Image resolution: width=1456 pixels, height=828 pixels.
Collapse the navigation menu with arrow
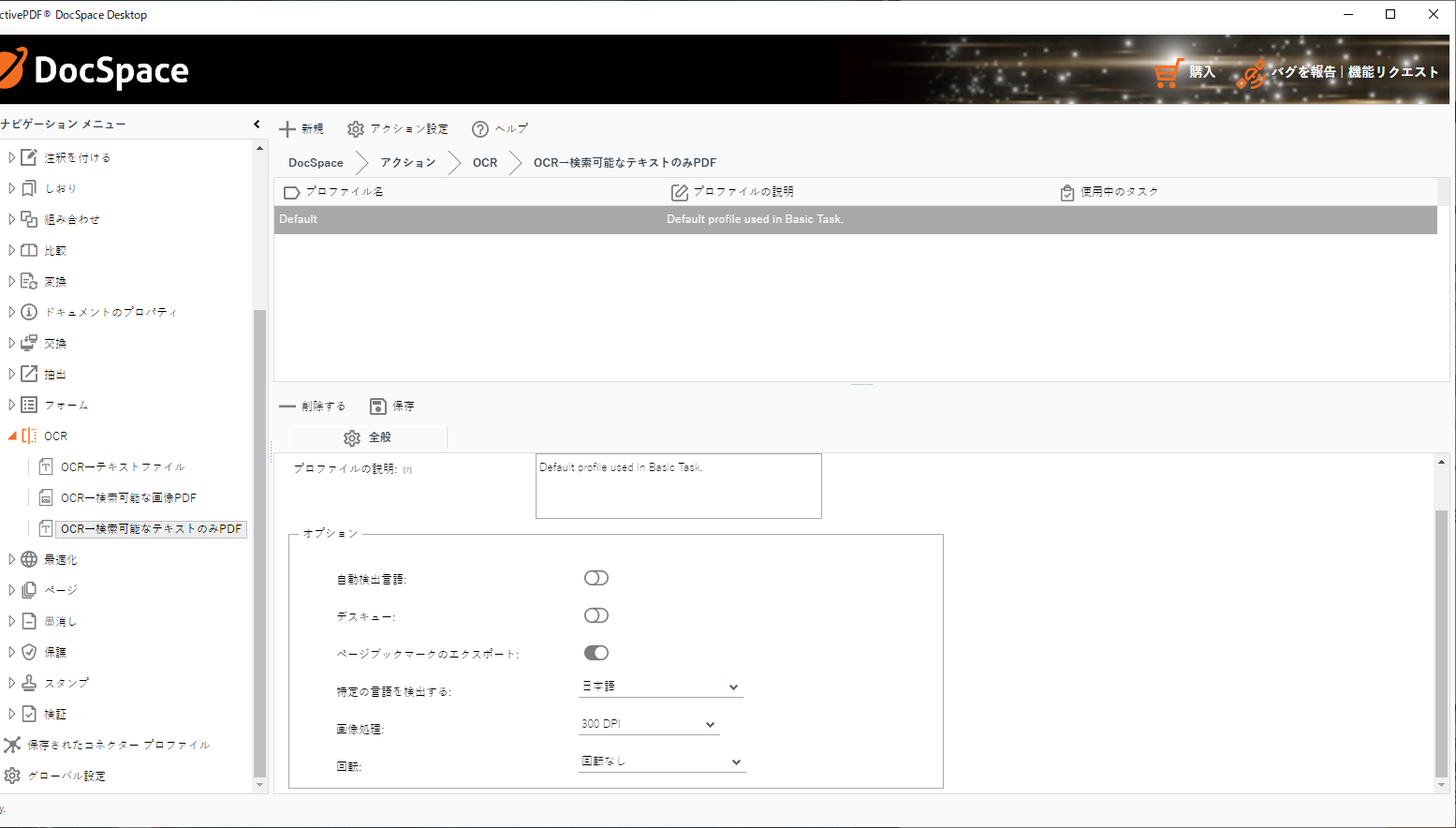pos(257,124)
